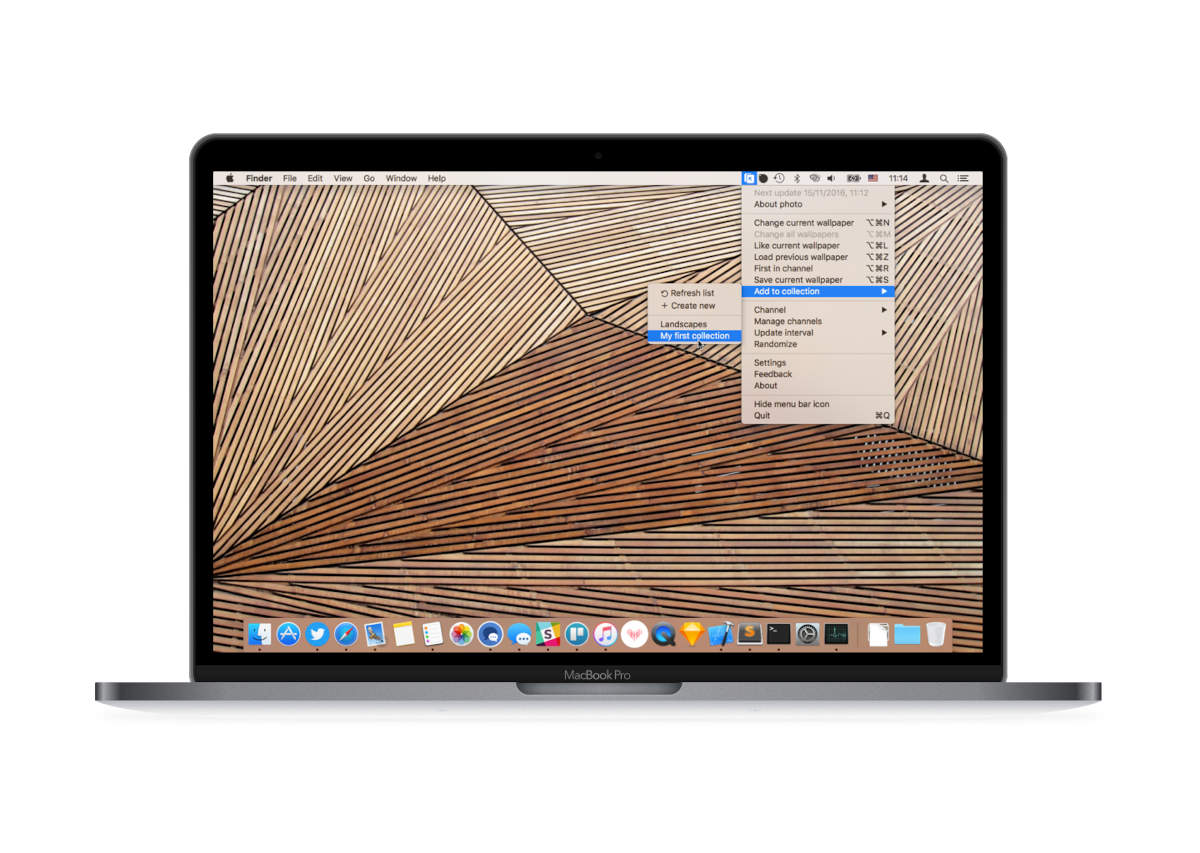Open Activity Monitor in Dock
The width and height of the screenshot is (1200, 853).
[836, 634]
